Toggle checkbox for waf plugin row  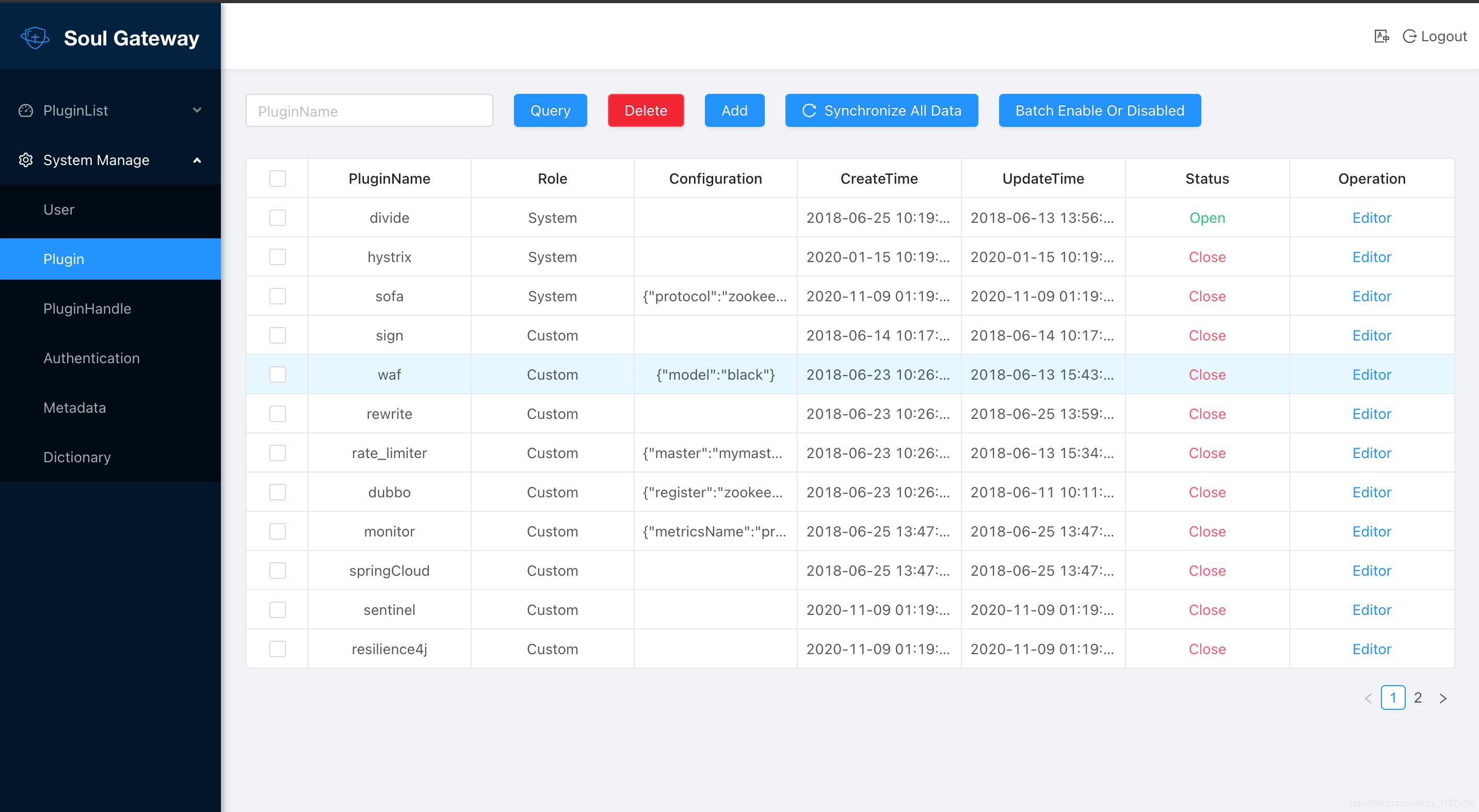[x=278, y=374]
